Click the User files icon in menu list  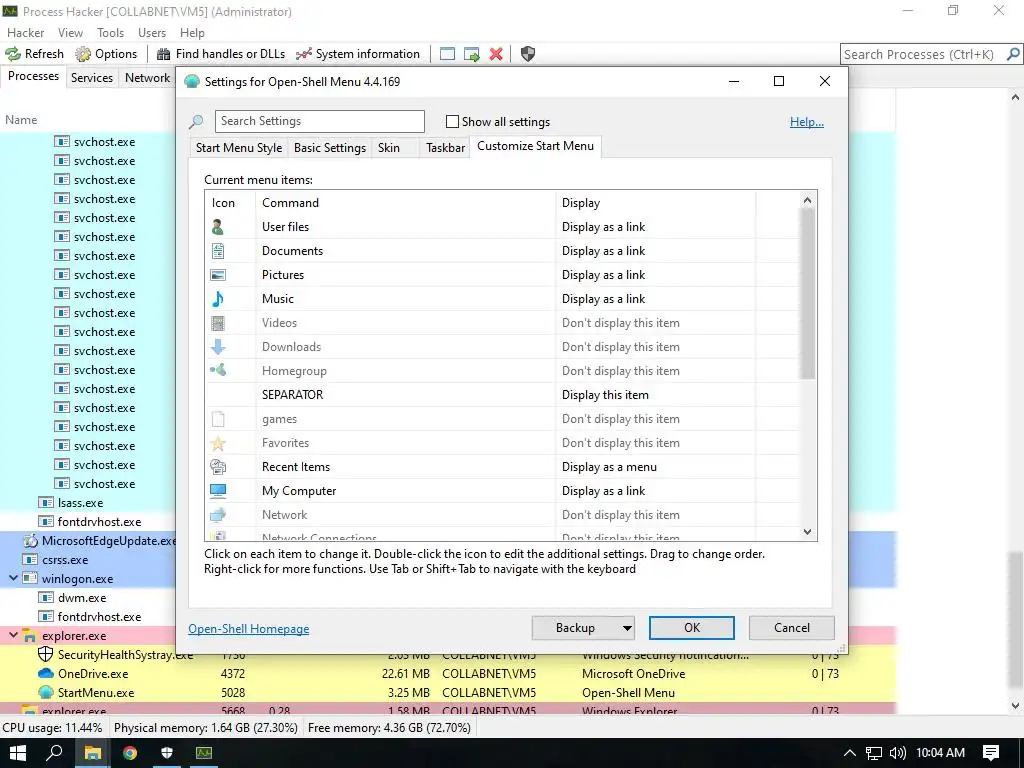click(x=218, y=227)
